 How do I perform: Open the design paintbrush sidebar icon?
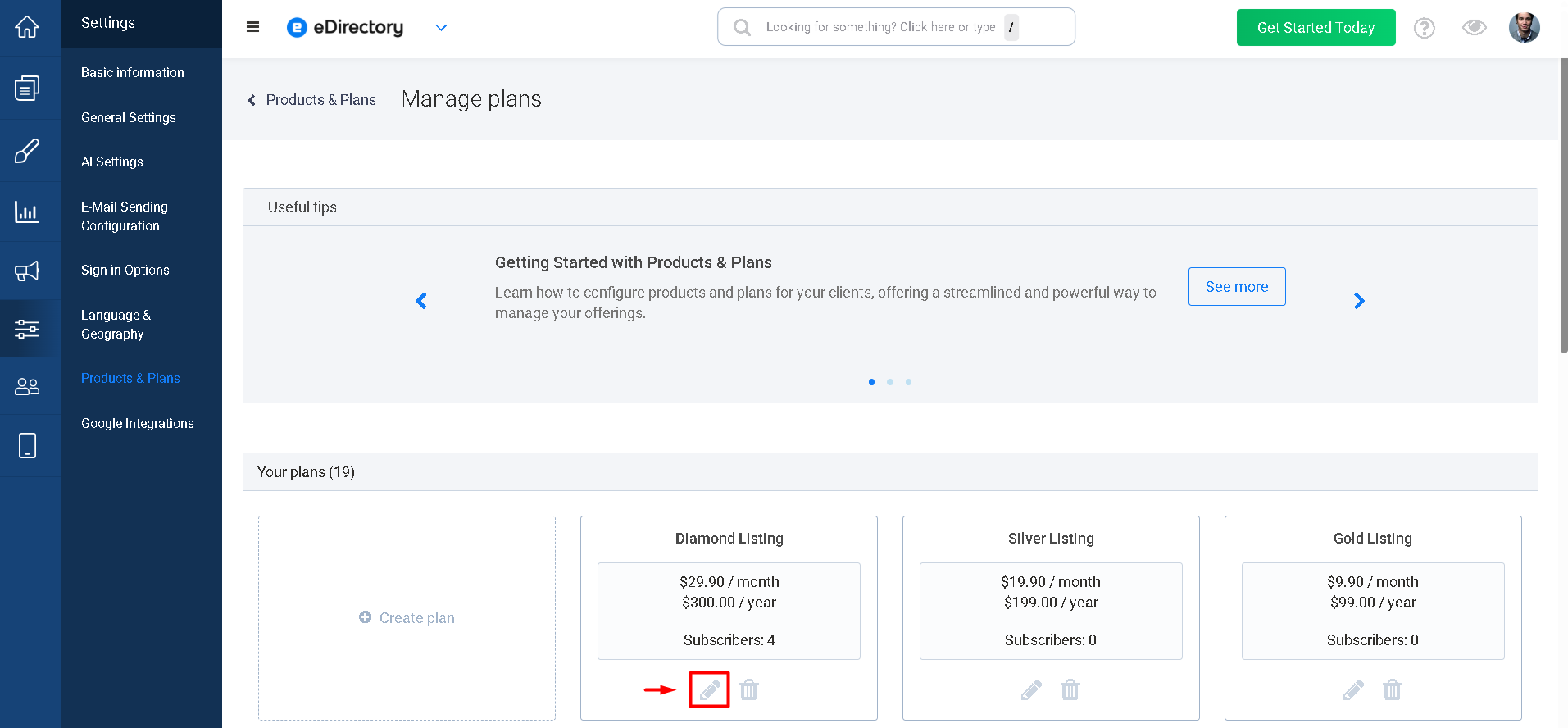(x=27, y=151)
